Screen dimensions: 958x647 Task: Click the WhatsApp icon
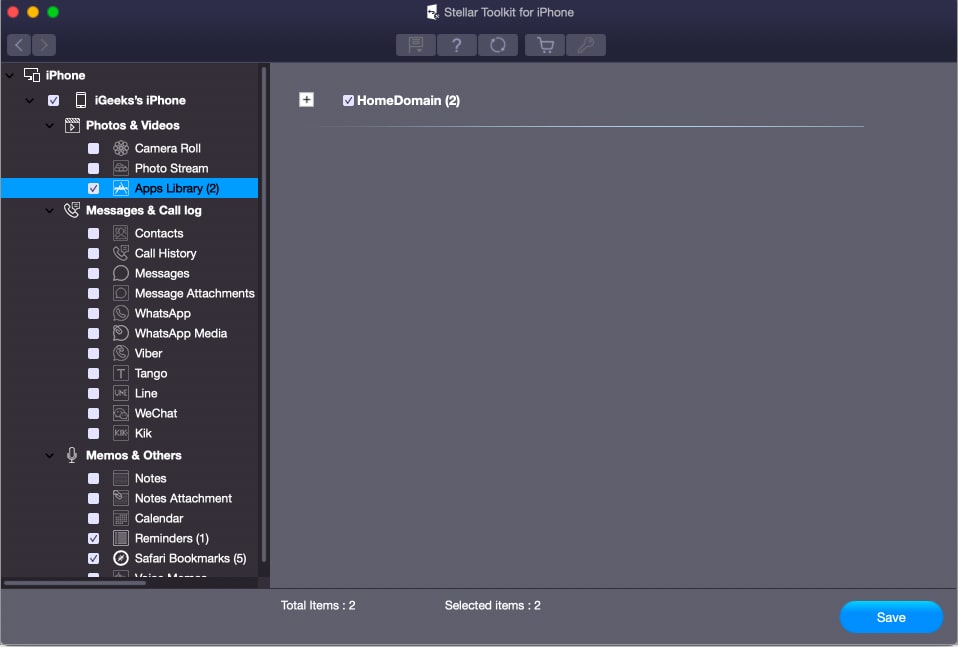[x=121, y=313]
